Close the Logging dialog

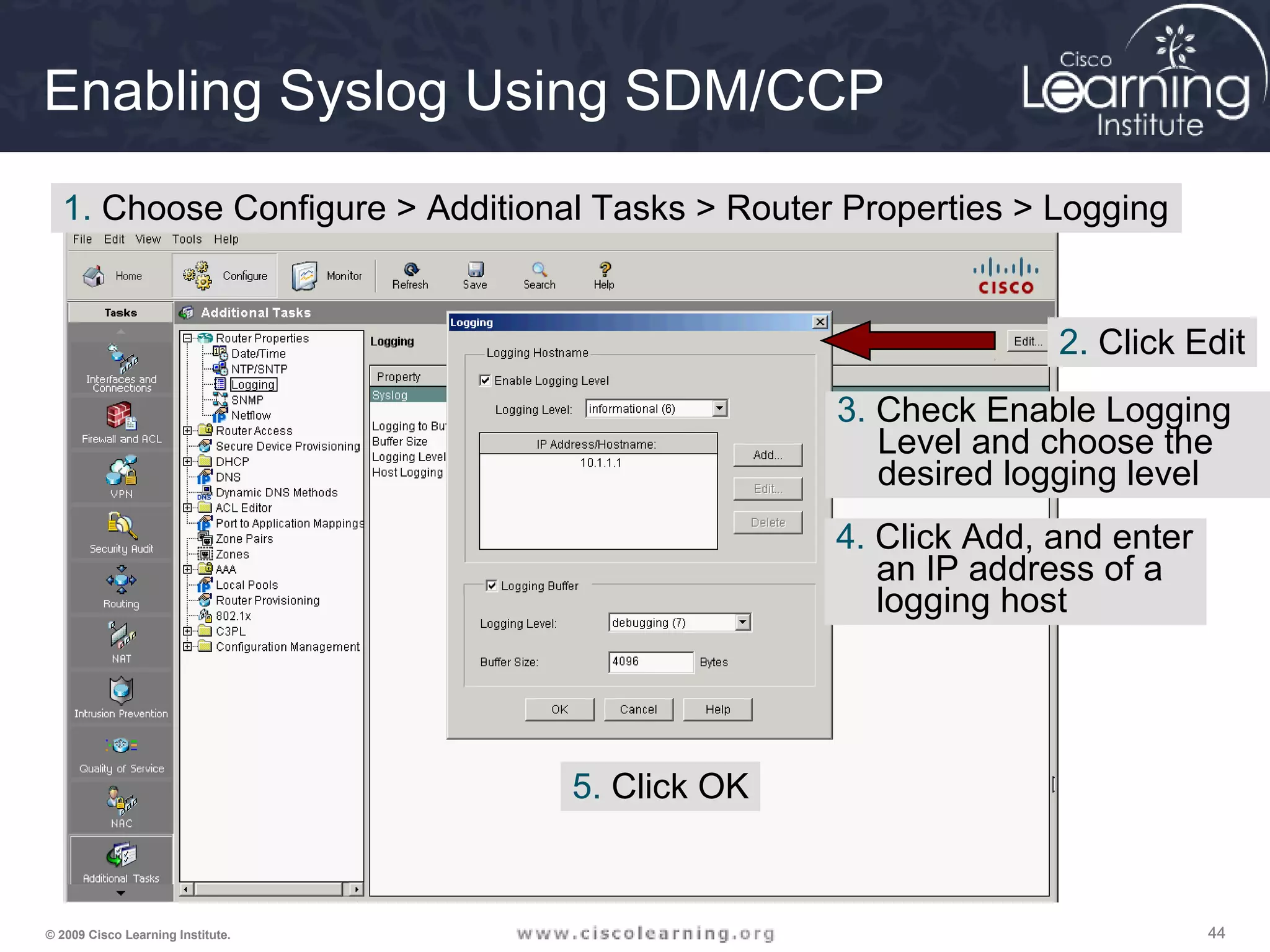(820, 322)
